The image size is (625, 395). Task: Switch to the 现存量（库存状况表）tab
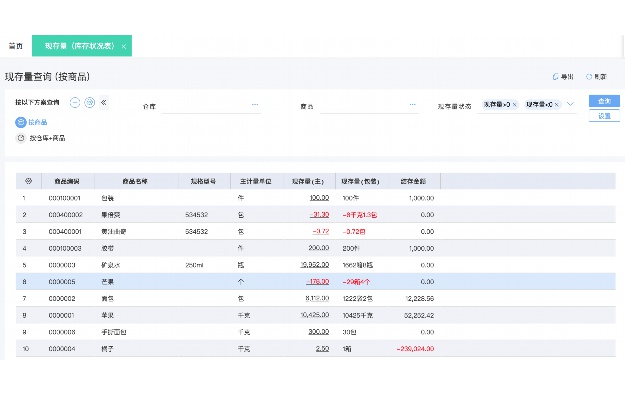[x=80, y=46]
